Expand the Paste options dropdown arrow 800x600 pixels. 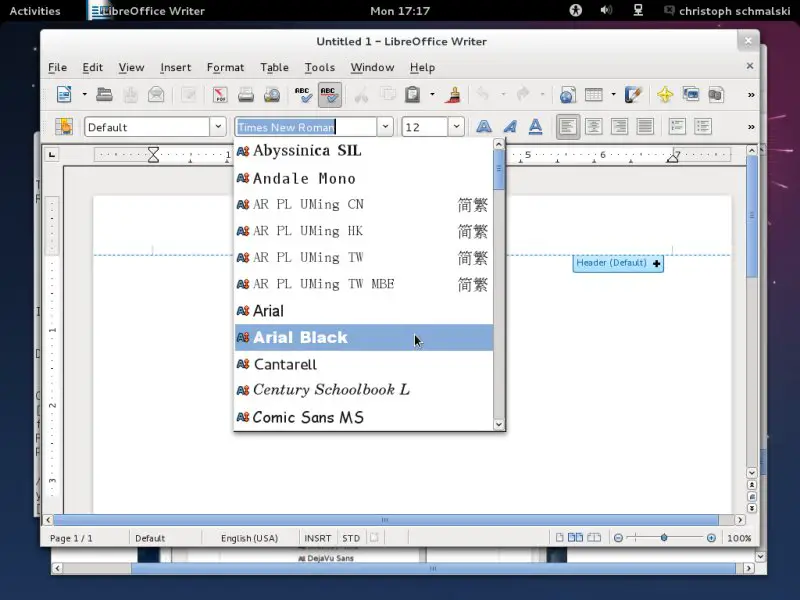tap(432, 94)
